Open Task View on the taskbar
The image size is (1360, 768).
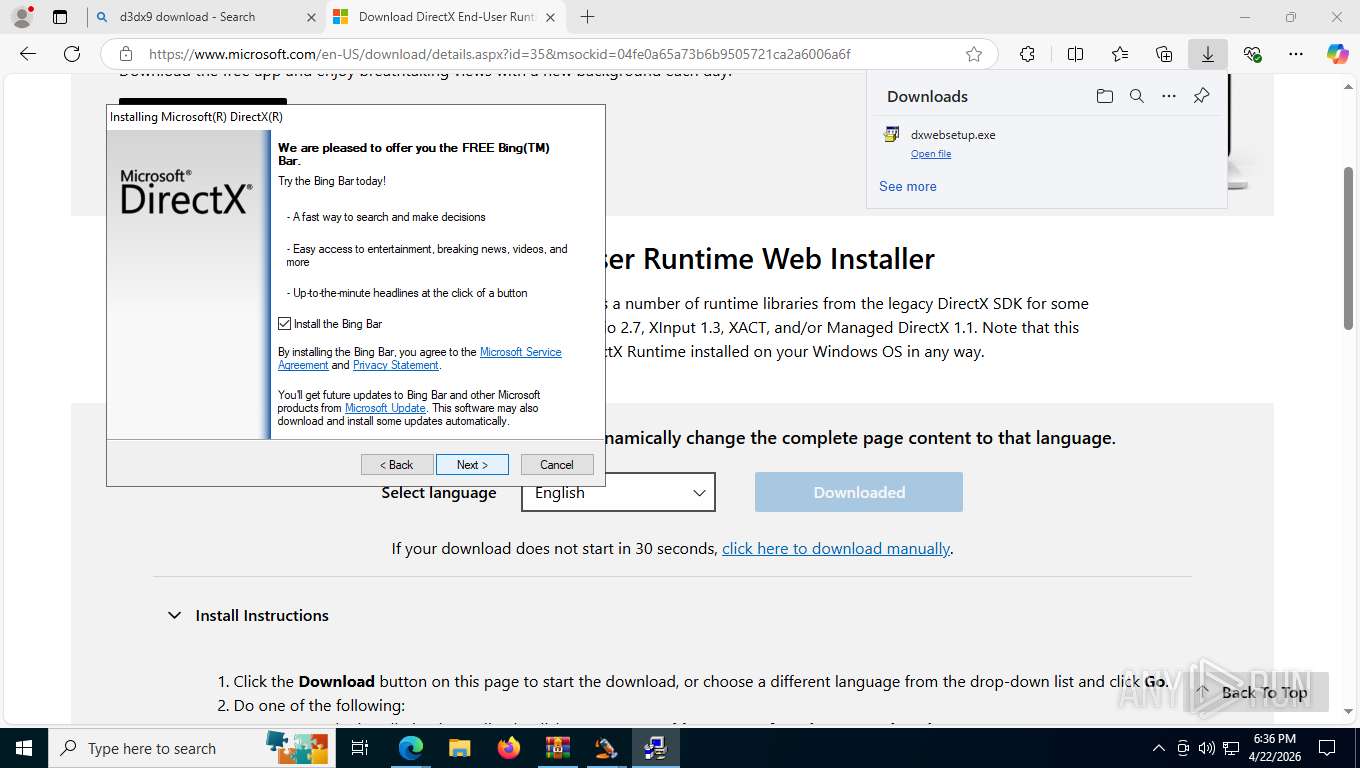[x=360, y=748]
